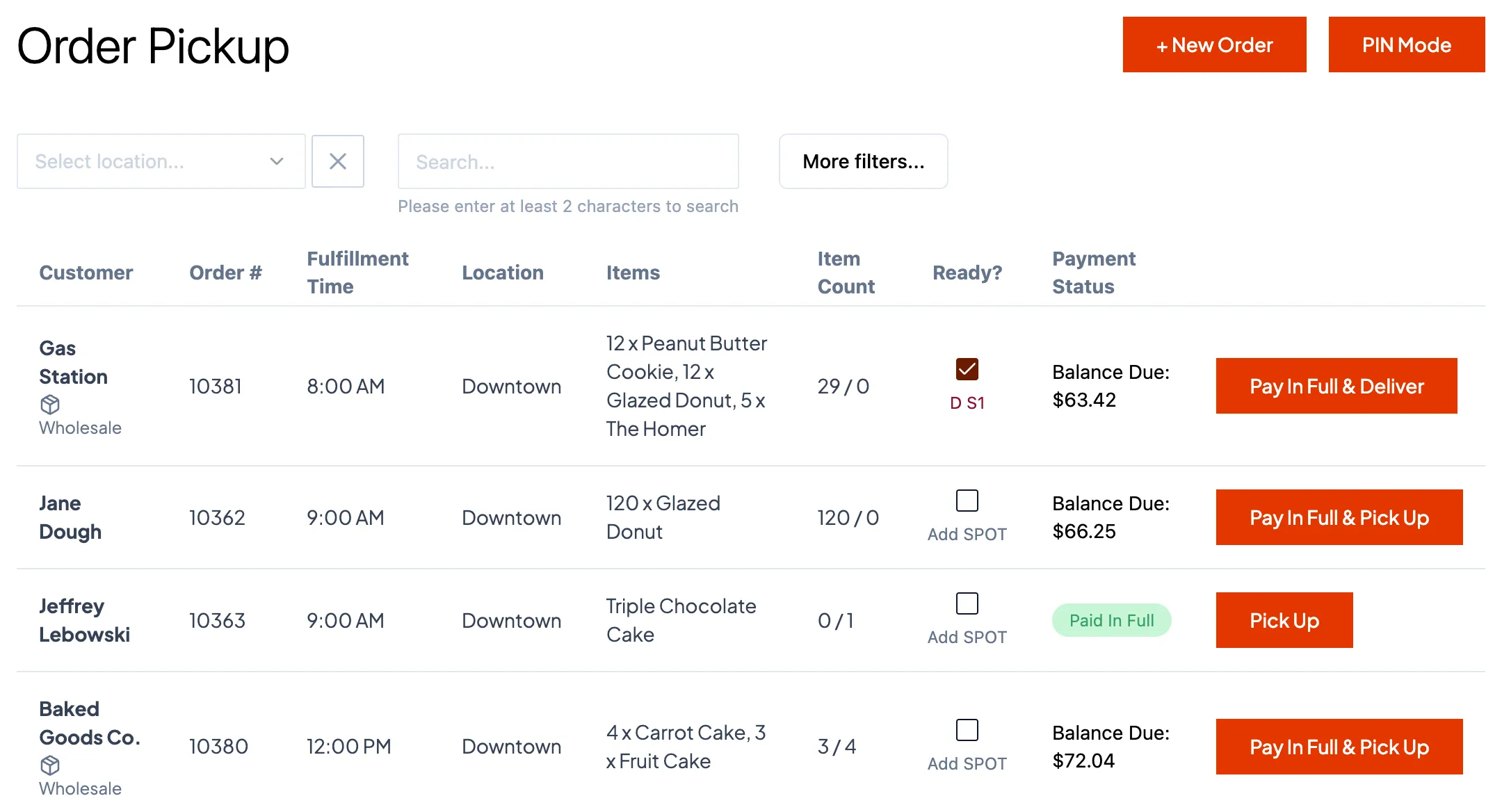Create a new order
Screen dimensions: 1502x812
tap(1214, 44)
